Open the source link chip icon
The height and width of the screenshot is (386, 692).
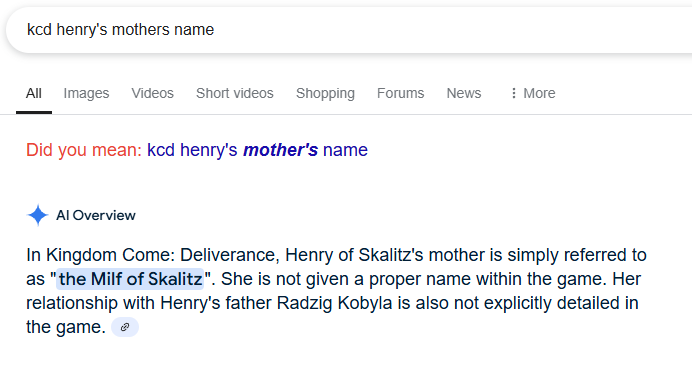tap(125, 327)
